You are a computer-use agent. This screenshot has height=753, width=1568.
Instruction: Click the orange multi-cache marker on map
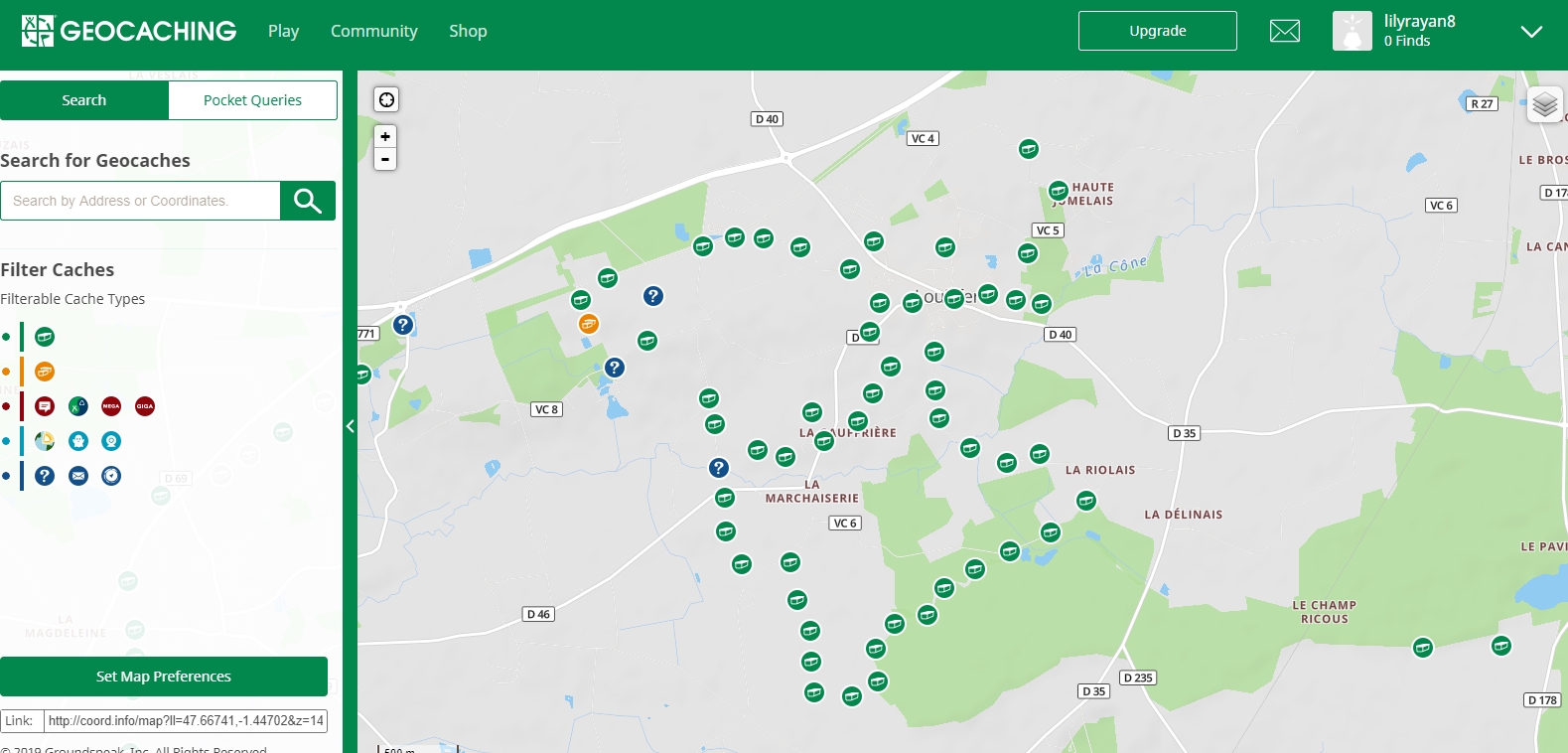click(589, 324)
